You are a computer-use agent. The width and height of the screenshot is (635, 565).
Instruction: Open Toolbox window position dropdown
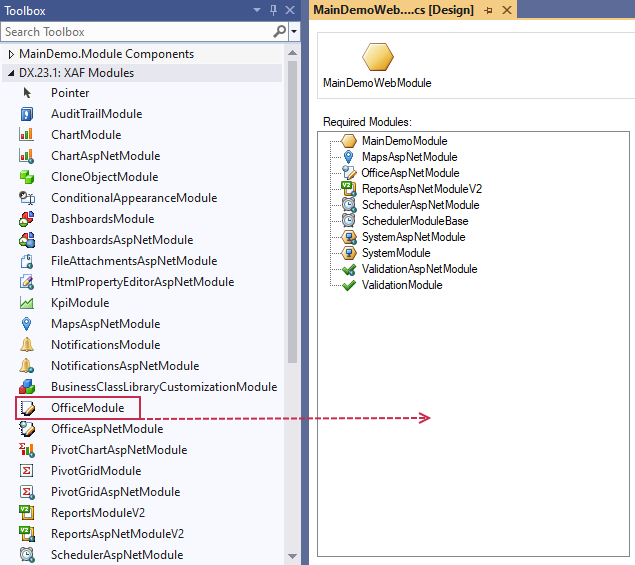point(257,10)
